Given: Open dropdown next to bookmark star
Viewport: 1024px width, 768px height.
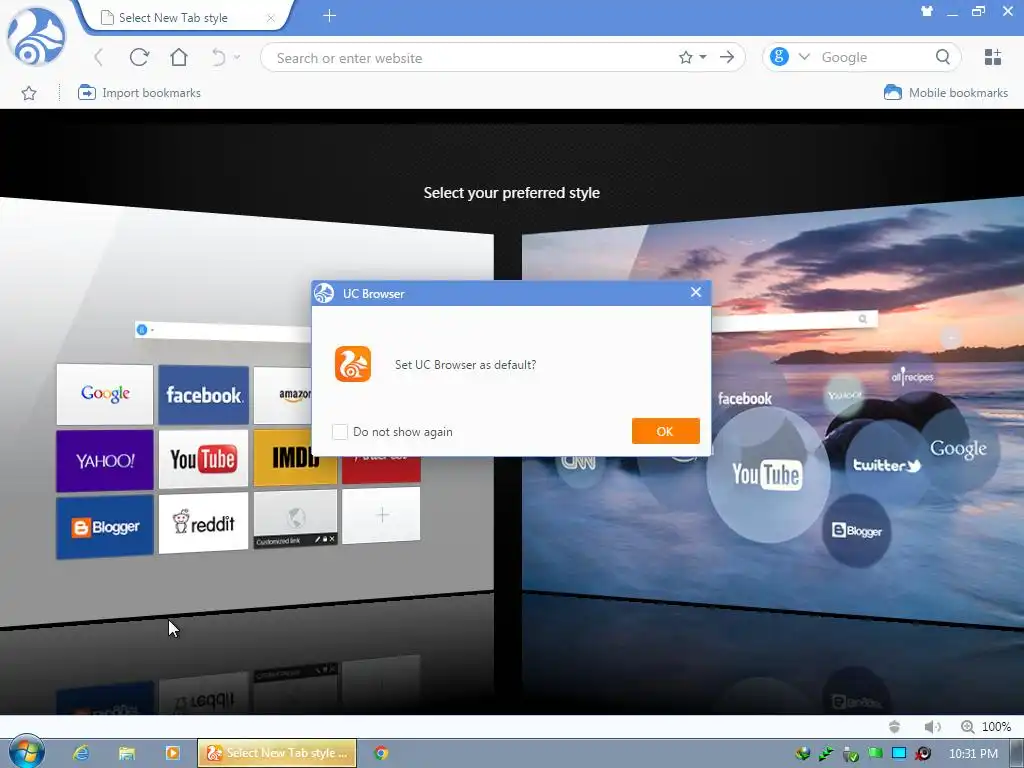Looking at the screenshot, I should point(703,57).
